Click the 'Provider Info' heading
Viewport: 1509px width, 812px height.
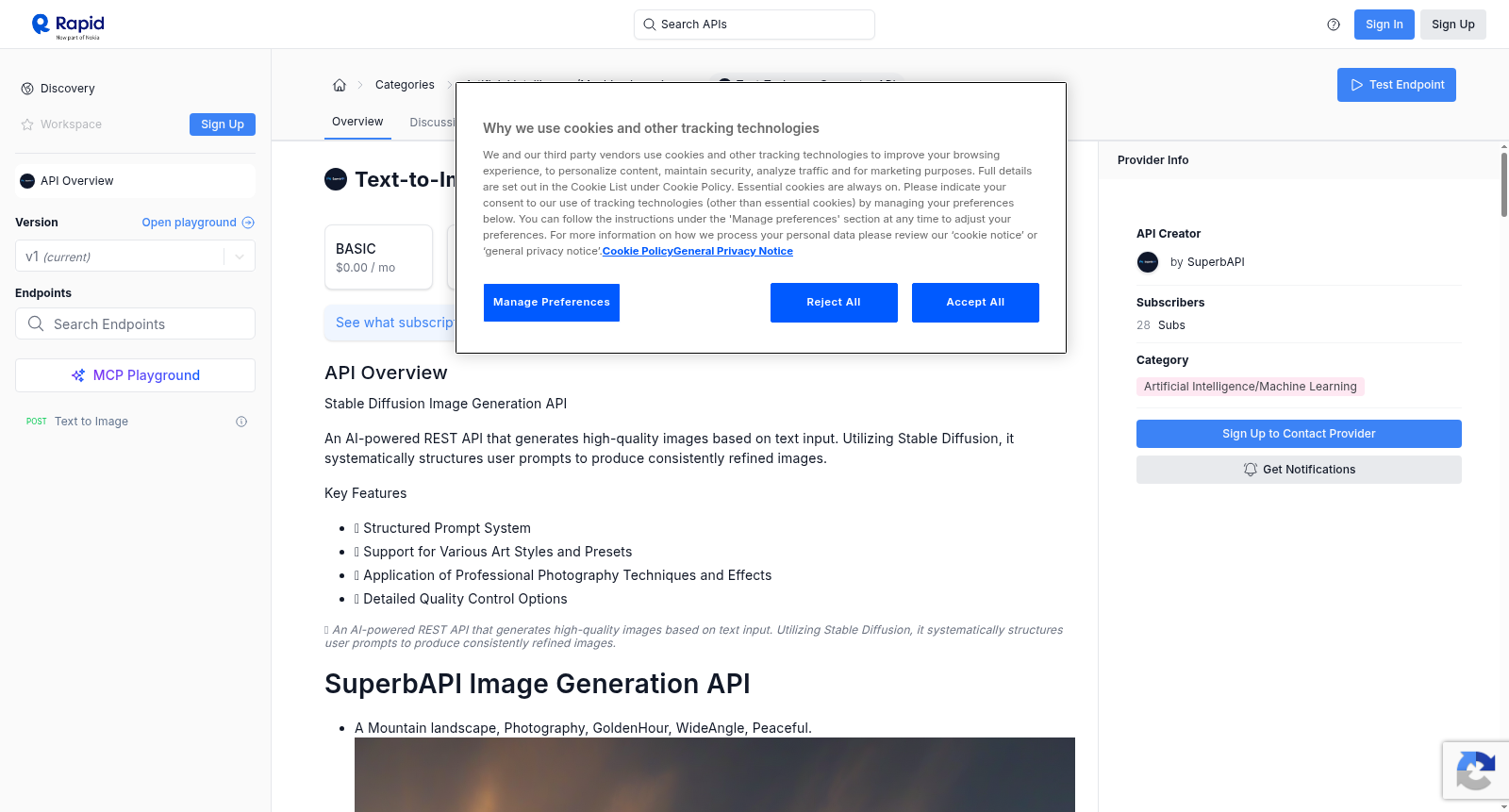(1152, 160)
